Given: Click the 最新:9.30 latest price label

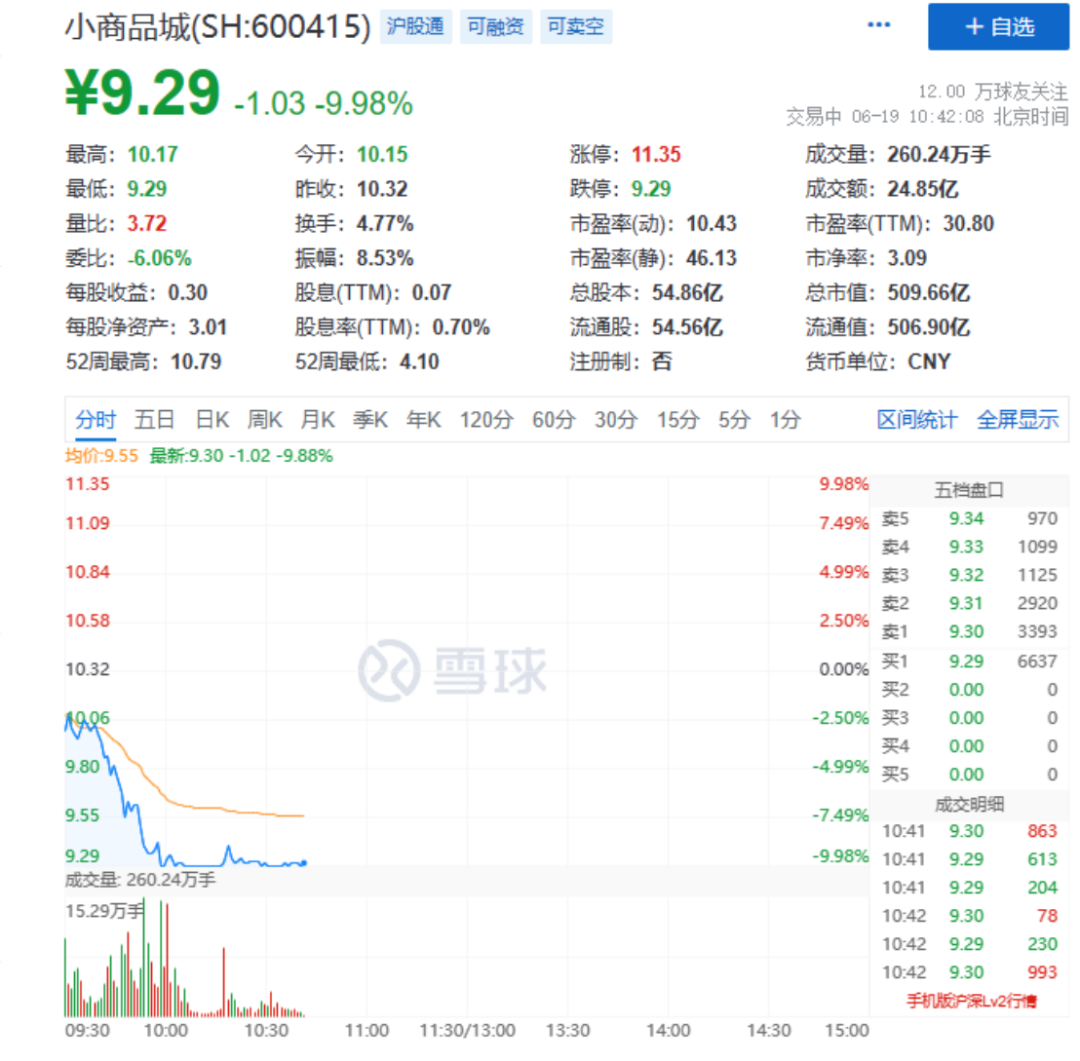Looking at the screenshot, I should 240,456.
